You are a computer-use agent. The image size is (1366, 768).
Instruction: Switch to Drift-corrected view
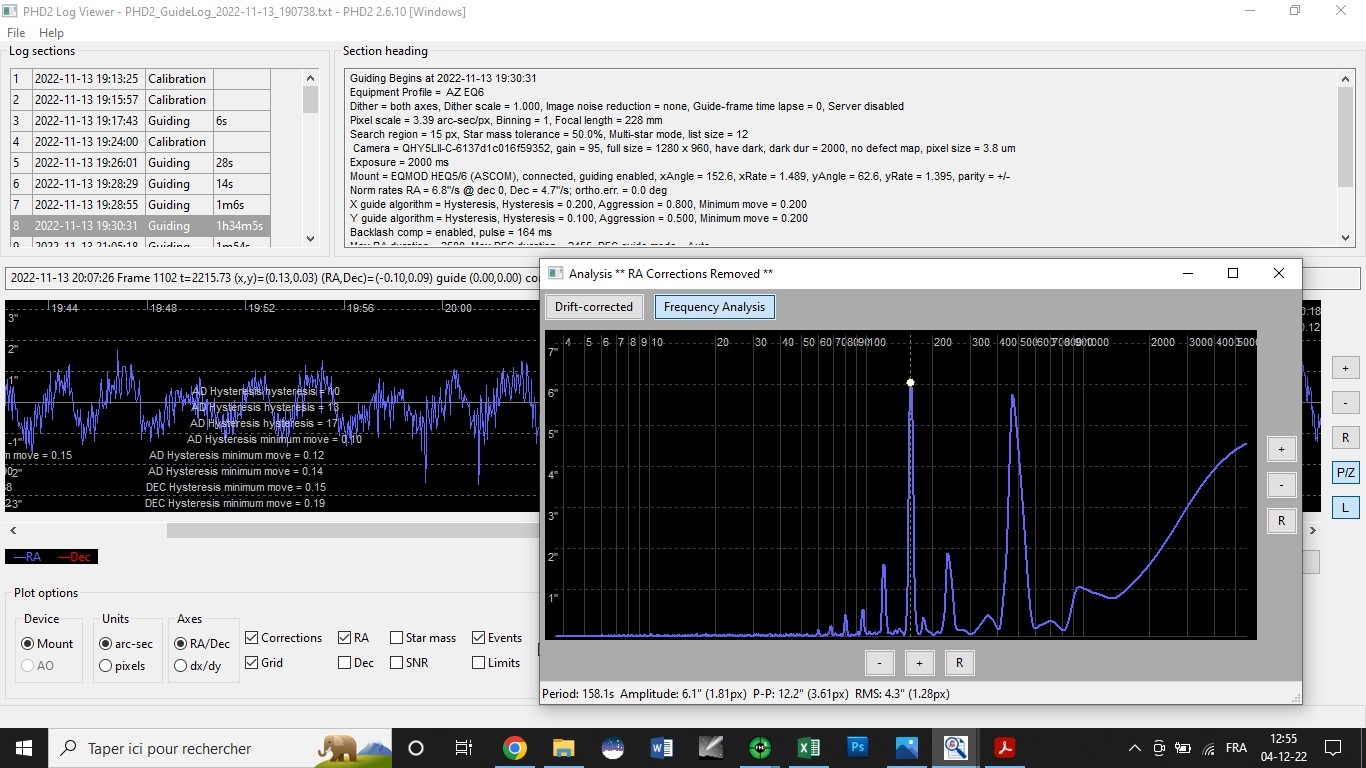pyautogui.click(x=594, y=307)
